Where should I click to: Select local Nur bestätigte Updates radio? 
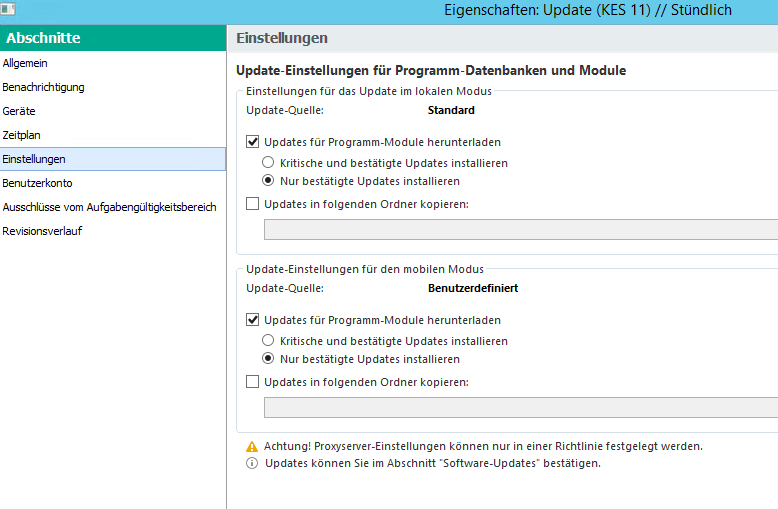tap(268, 181)
